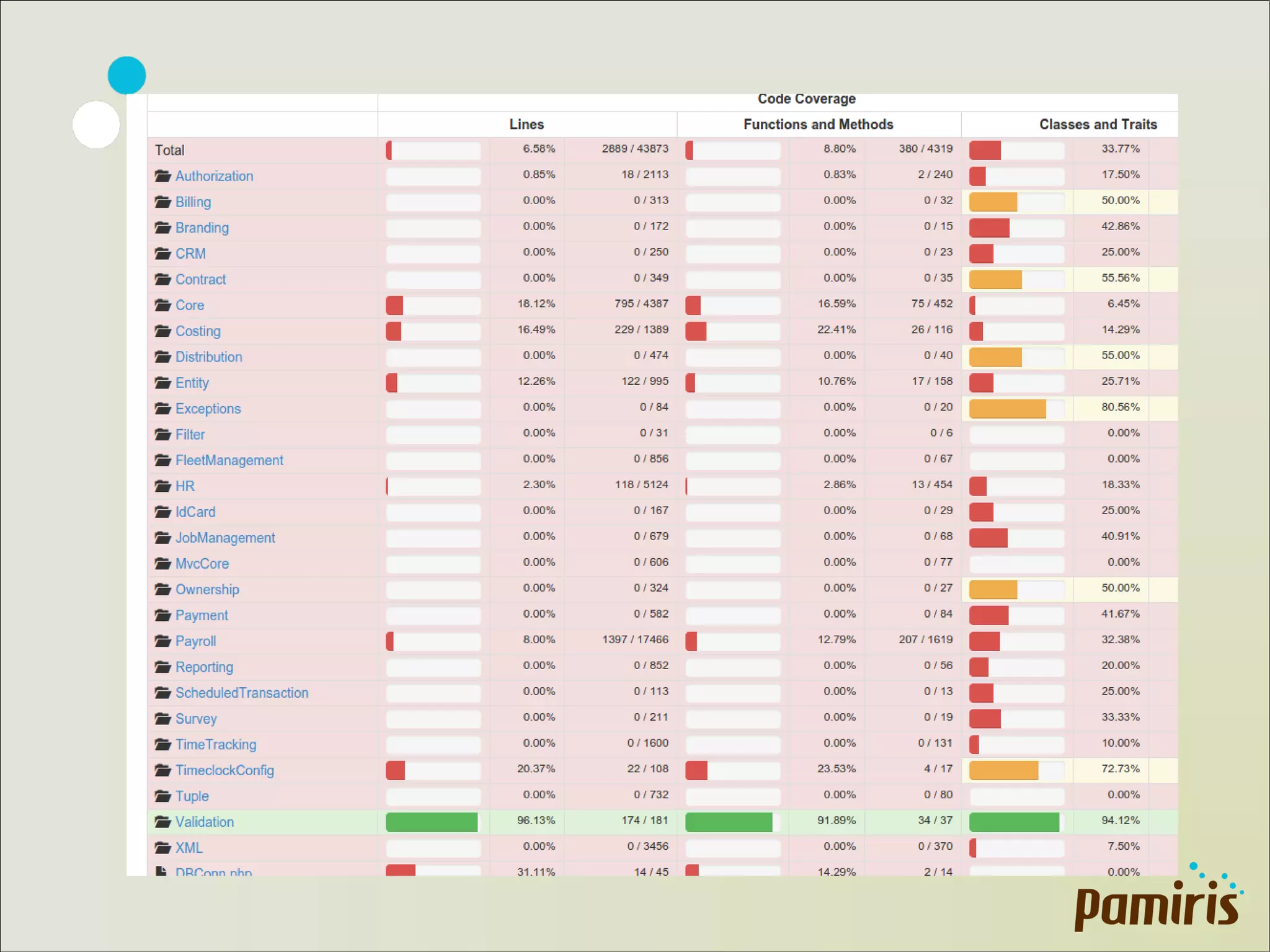Click the Lines column header
This screenshot has height=952, width=1270.
[x=526, y=125]
